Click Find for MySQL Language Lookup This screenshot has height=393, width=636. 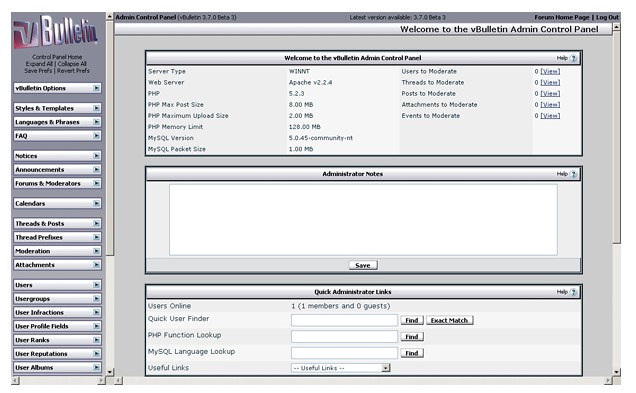click(x=412, y=353)
